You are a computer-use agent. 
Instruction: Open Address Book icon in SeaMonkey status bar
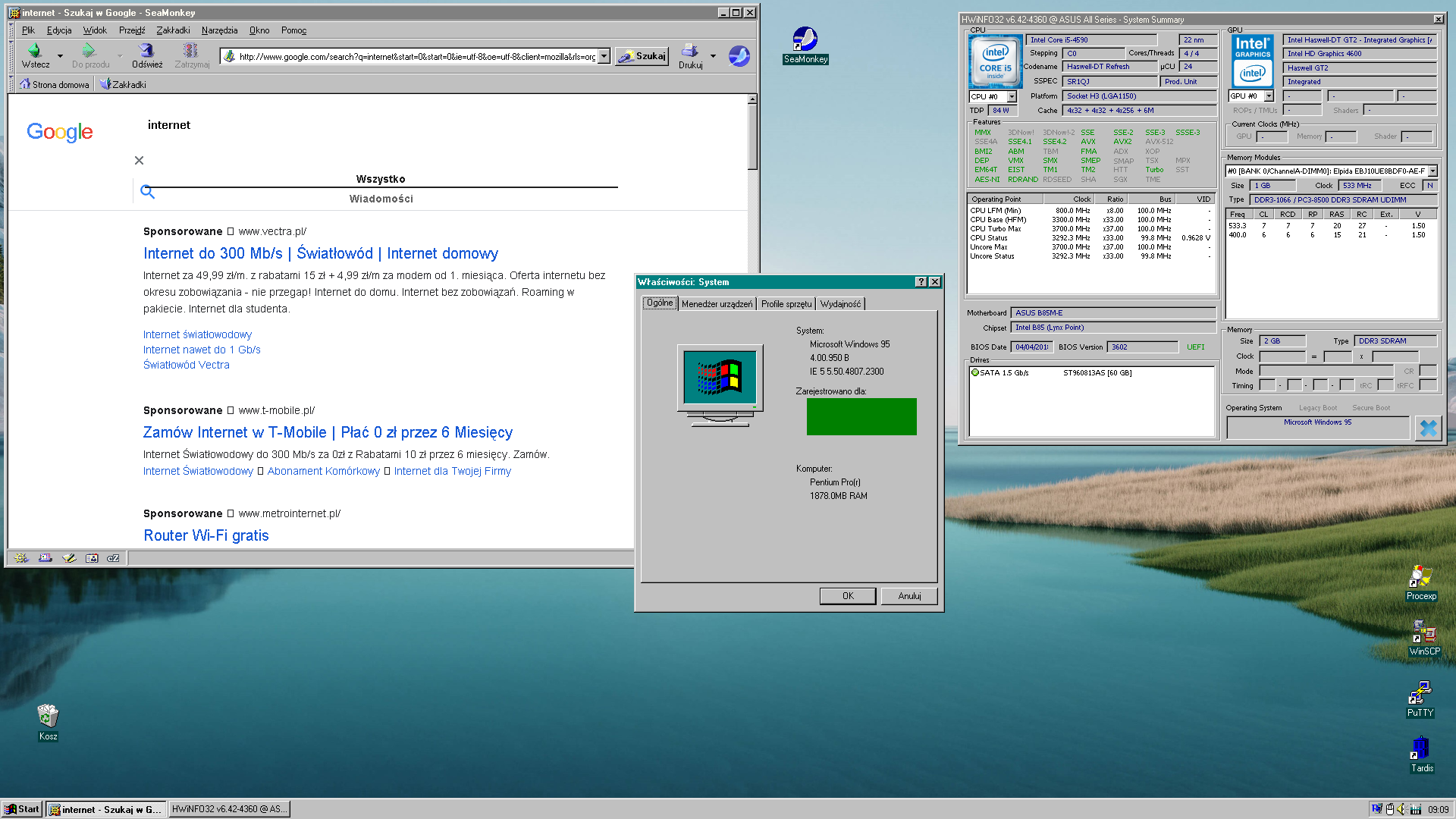click(92, 558)
